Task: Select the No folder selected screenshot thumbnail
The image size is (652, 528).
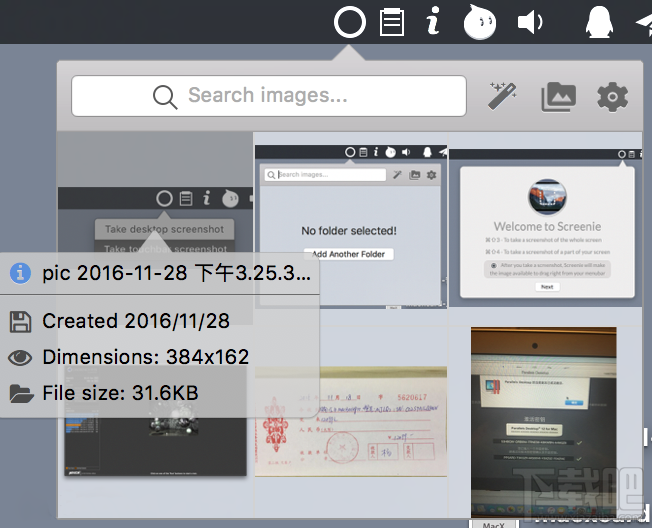Action: [351, 227]
